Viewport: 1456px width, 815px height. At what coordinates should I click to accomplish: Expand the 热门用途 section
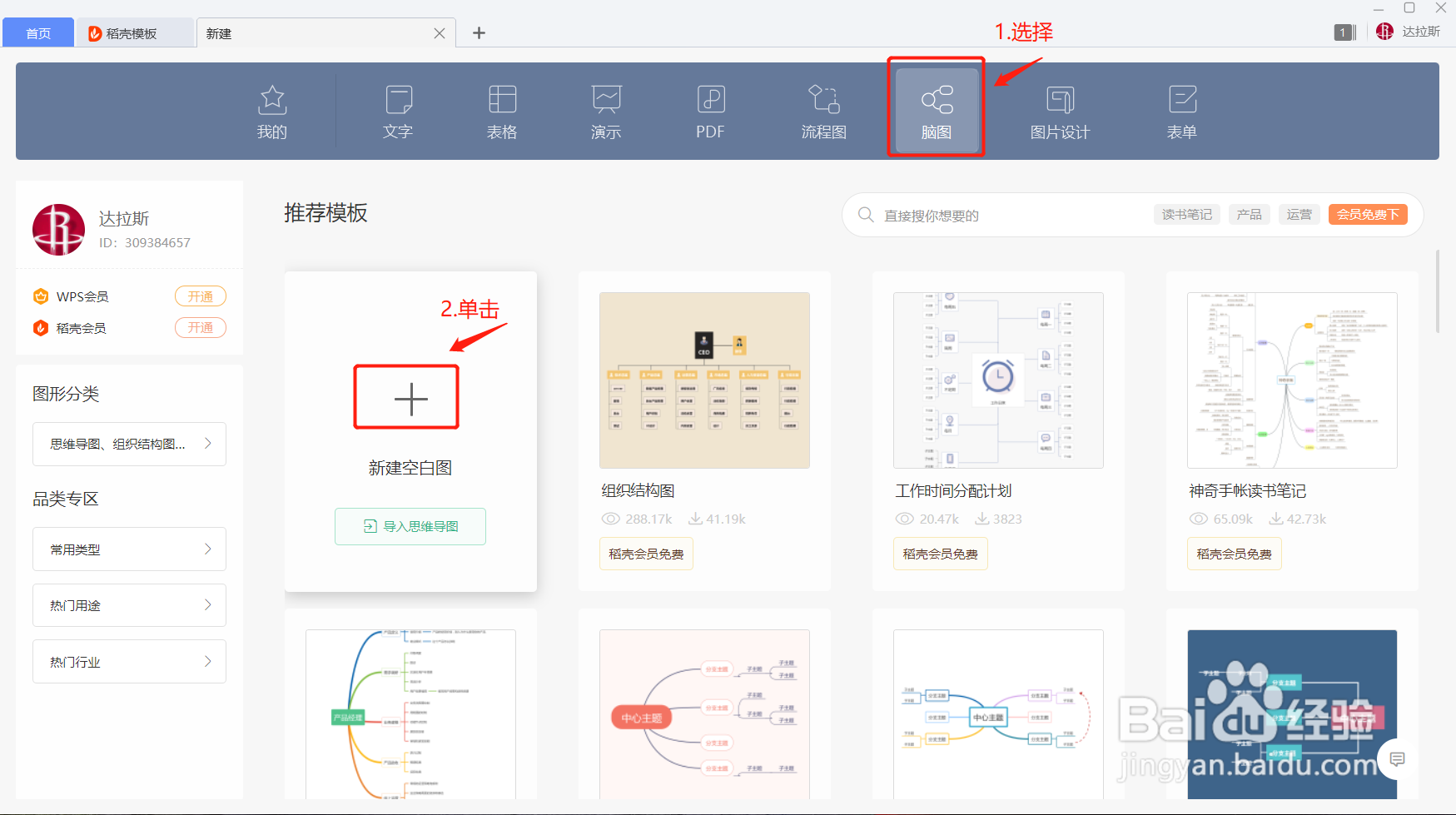pyautogui.click(x=129, y=605)
